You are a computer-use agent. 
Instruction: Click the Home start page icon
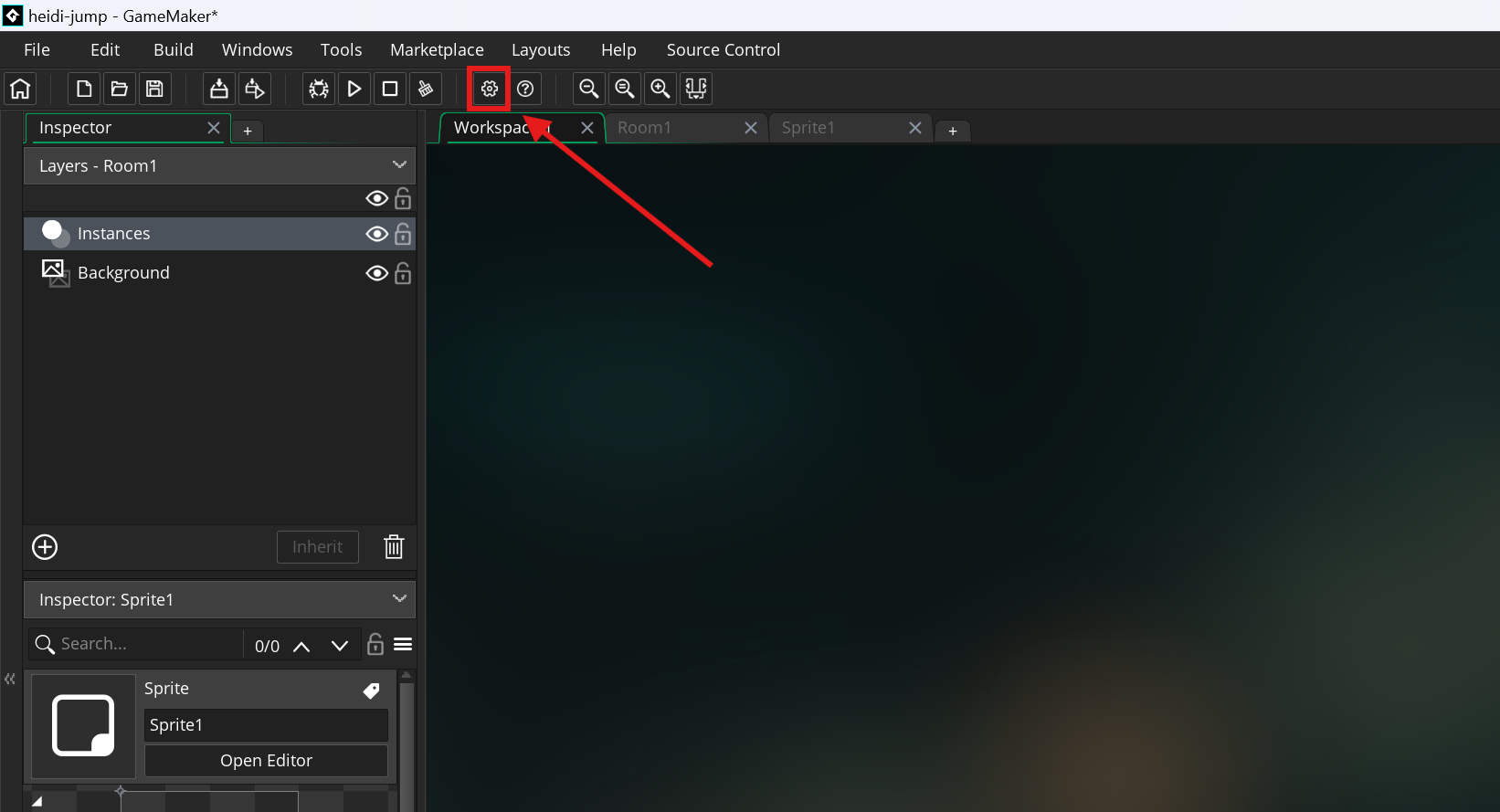[20, 89]
